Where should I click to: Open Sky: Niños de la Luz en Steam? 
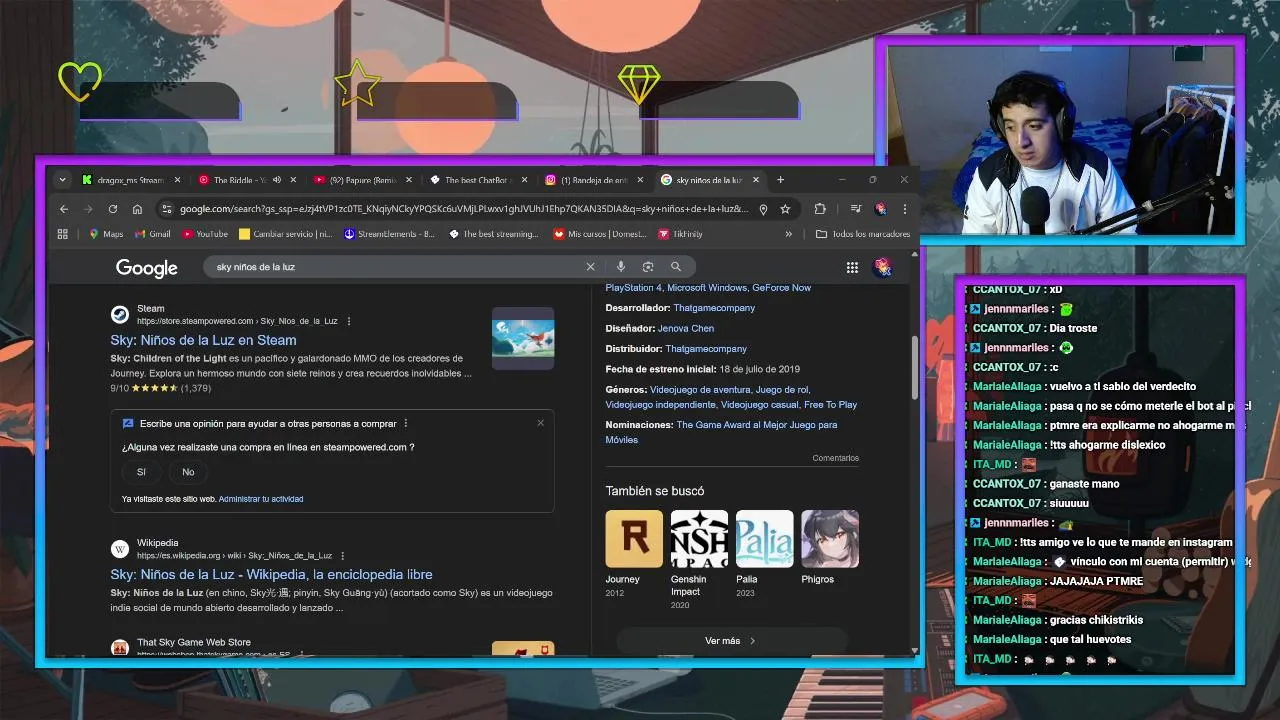[x=203, y=340]
